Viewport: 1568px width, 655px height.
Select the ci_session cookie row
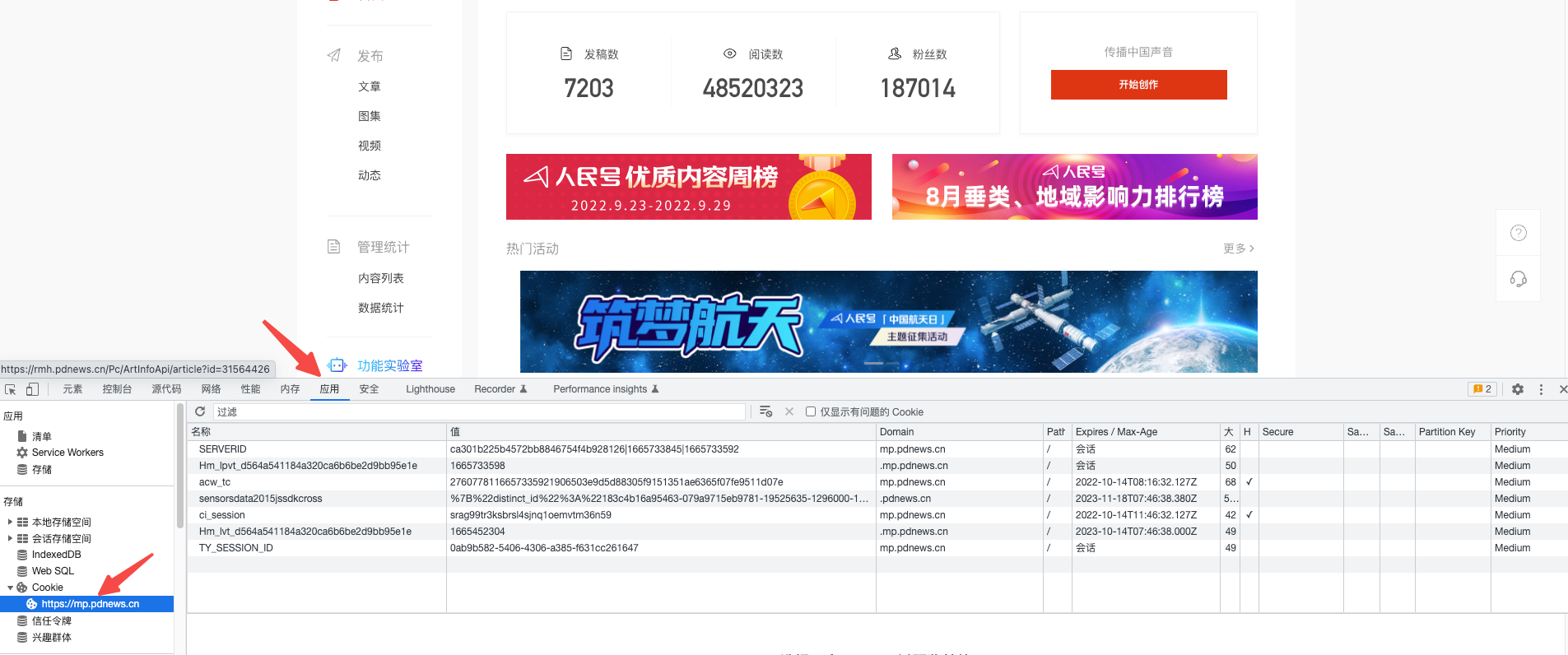877,515
